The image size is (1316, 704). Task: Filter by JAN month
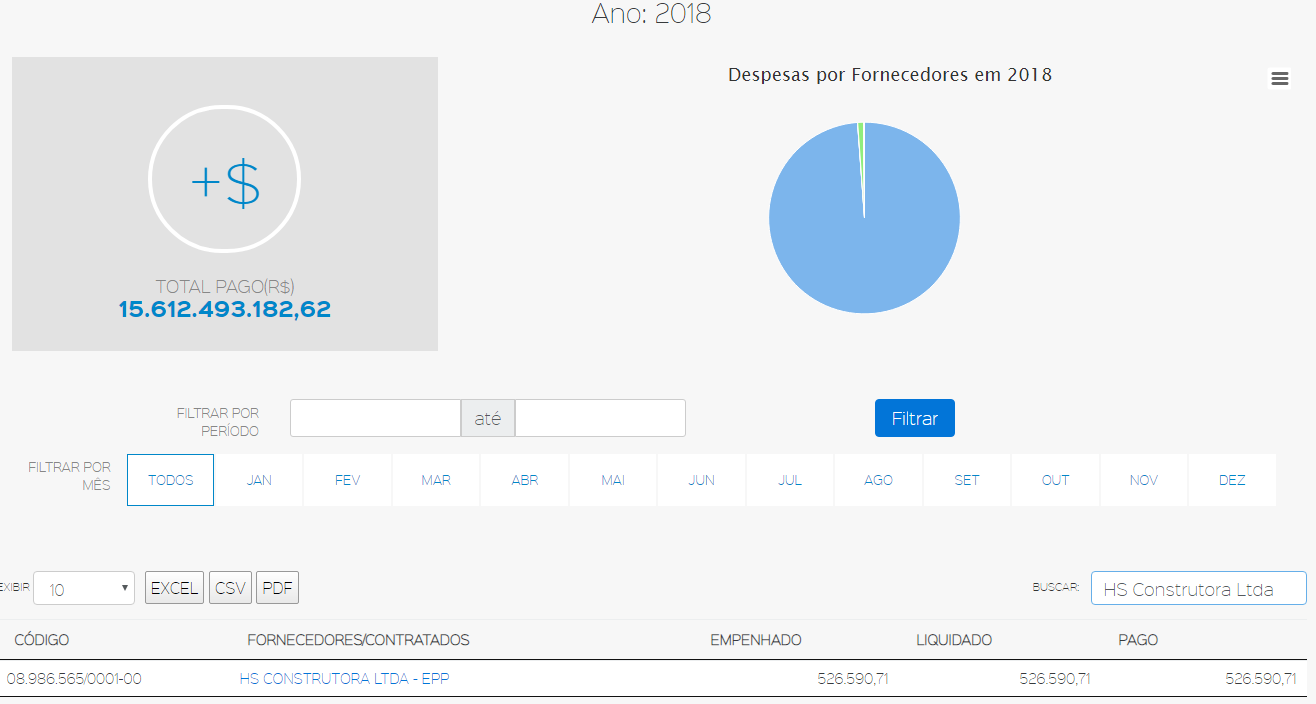click(x=259, y=480)
